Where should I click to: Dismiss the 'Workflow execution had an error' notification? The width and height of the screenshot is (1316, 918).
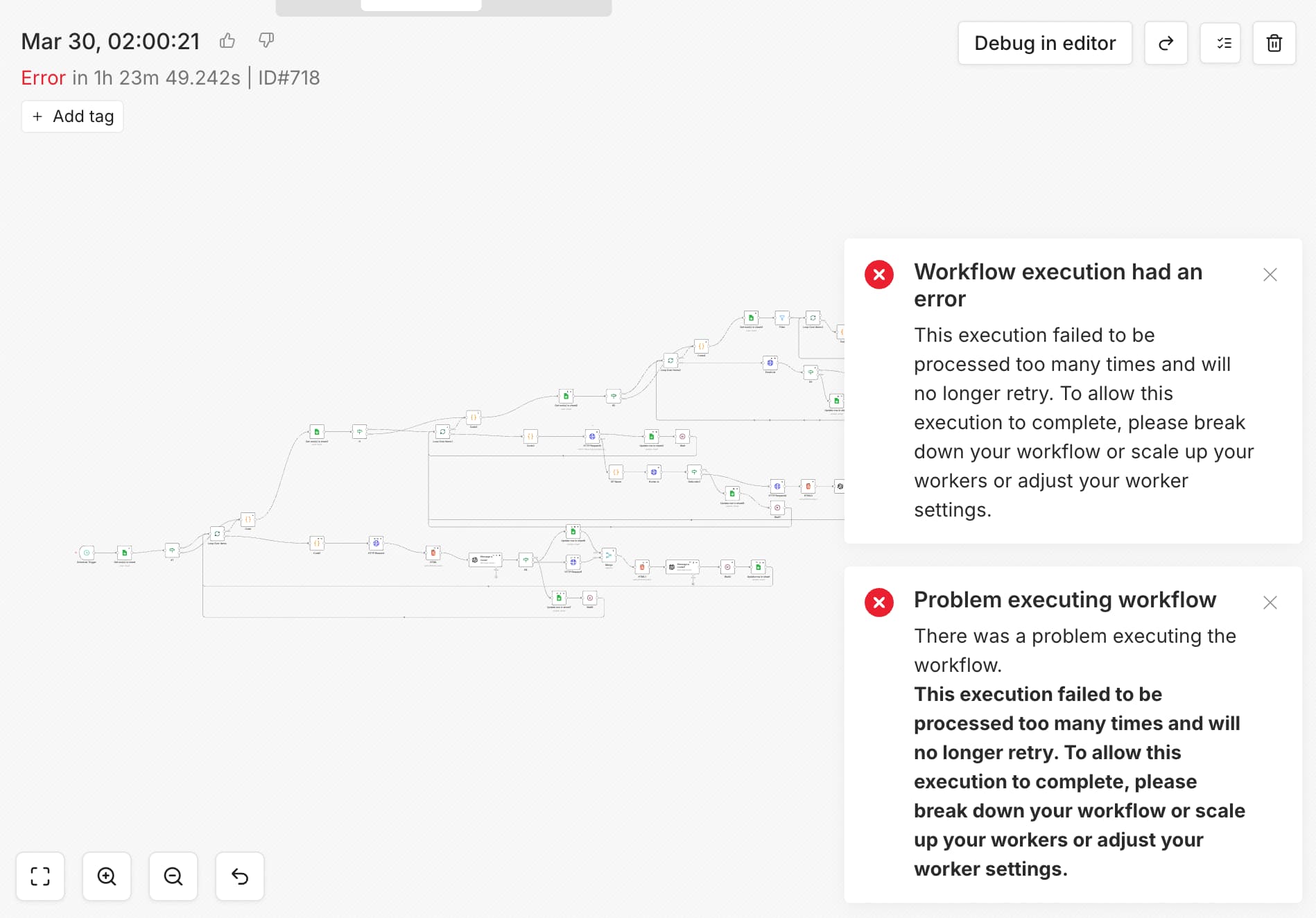click(1270, 275)
